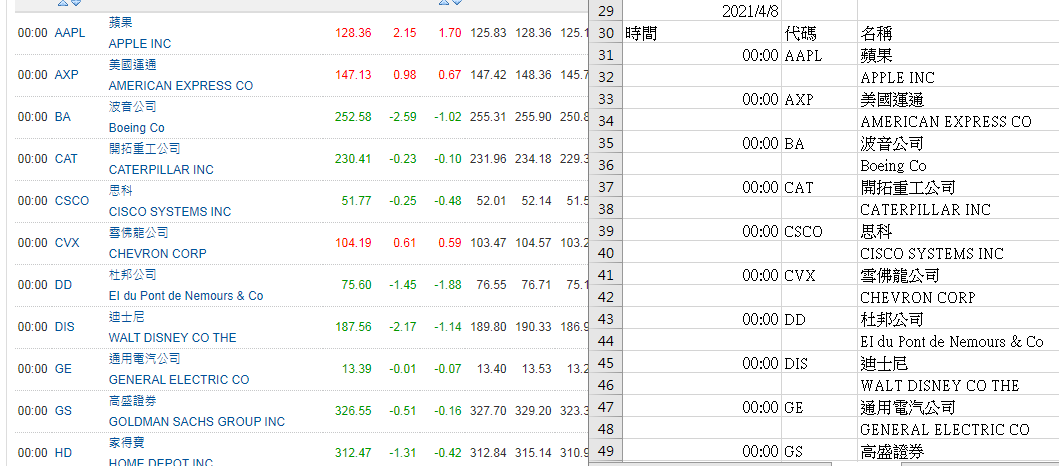Open the GS ticker link on the web page
The width and height of the screenshot is (1059, 466).
point(63,411)
